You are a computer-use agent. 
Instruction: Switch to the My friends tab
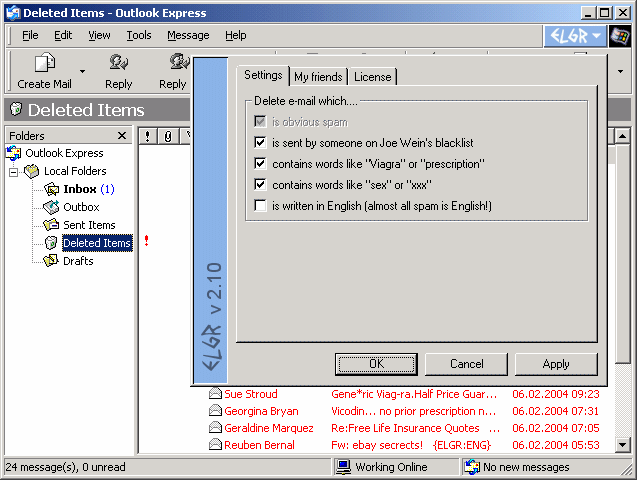click(318, 77)
